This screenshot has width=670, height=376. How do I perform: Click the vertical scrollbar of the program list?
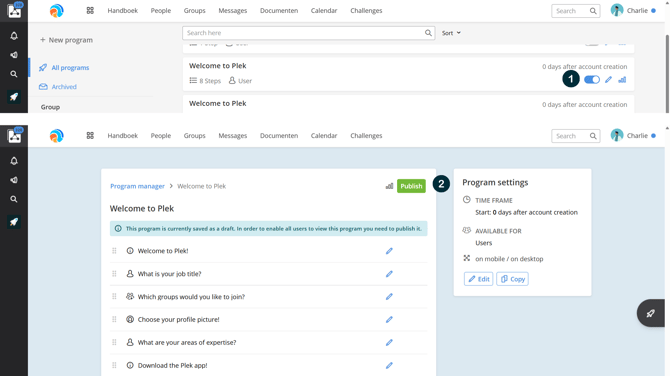(667, 73)
